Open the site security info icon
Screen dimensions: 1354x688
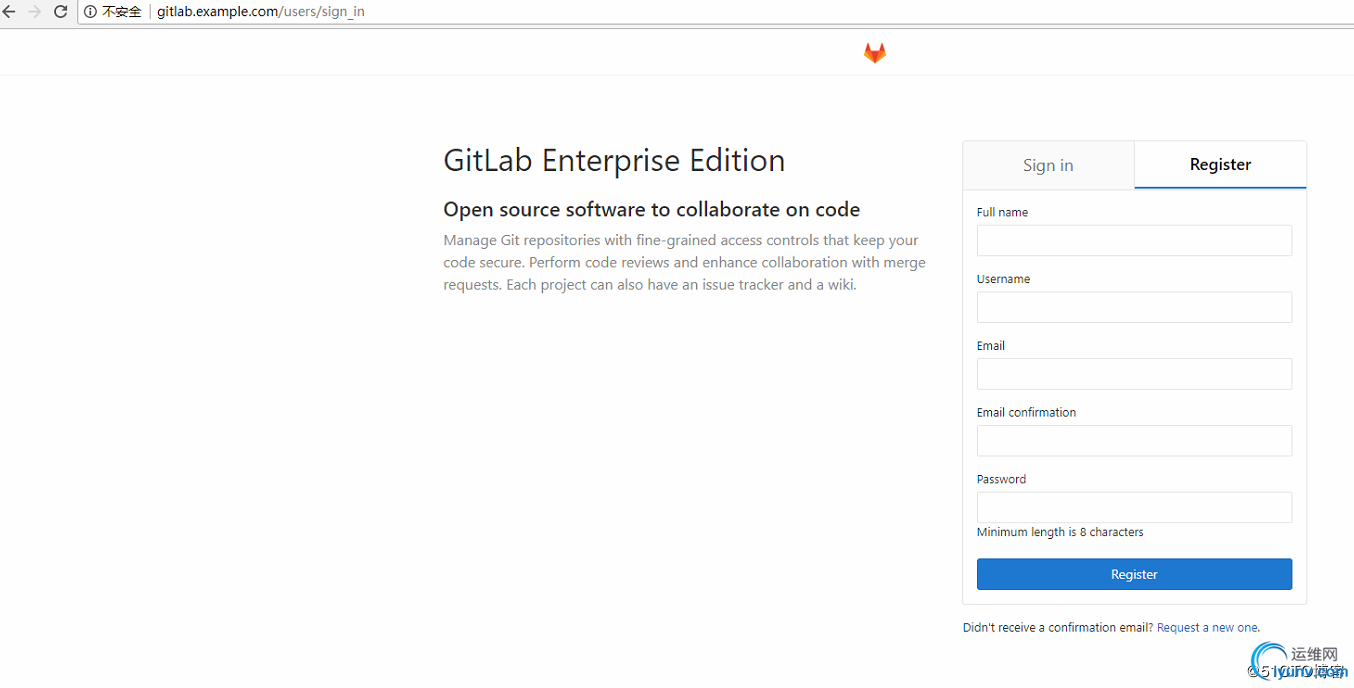[x=90, y=12]
